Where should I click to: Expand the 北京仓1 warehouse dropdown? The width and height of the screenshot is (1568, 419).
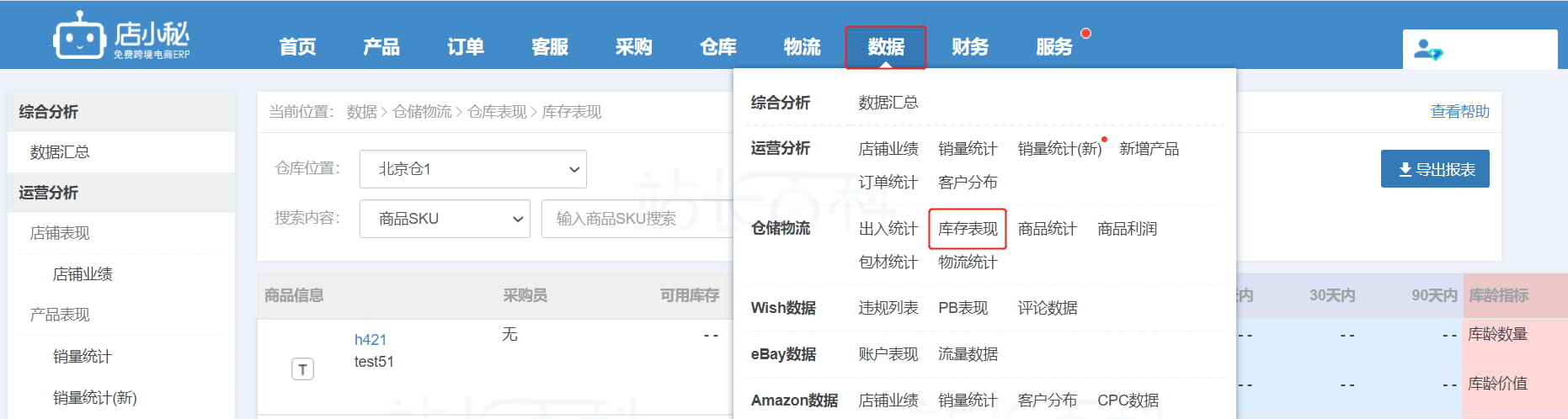point(473,169)
